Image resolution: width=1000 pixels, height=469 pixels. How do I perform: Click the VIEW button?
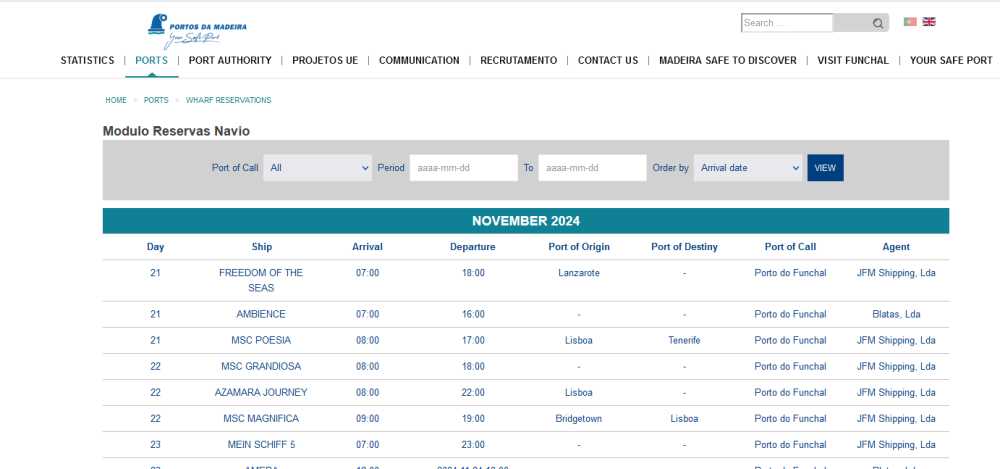pos(825,168)
